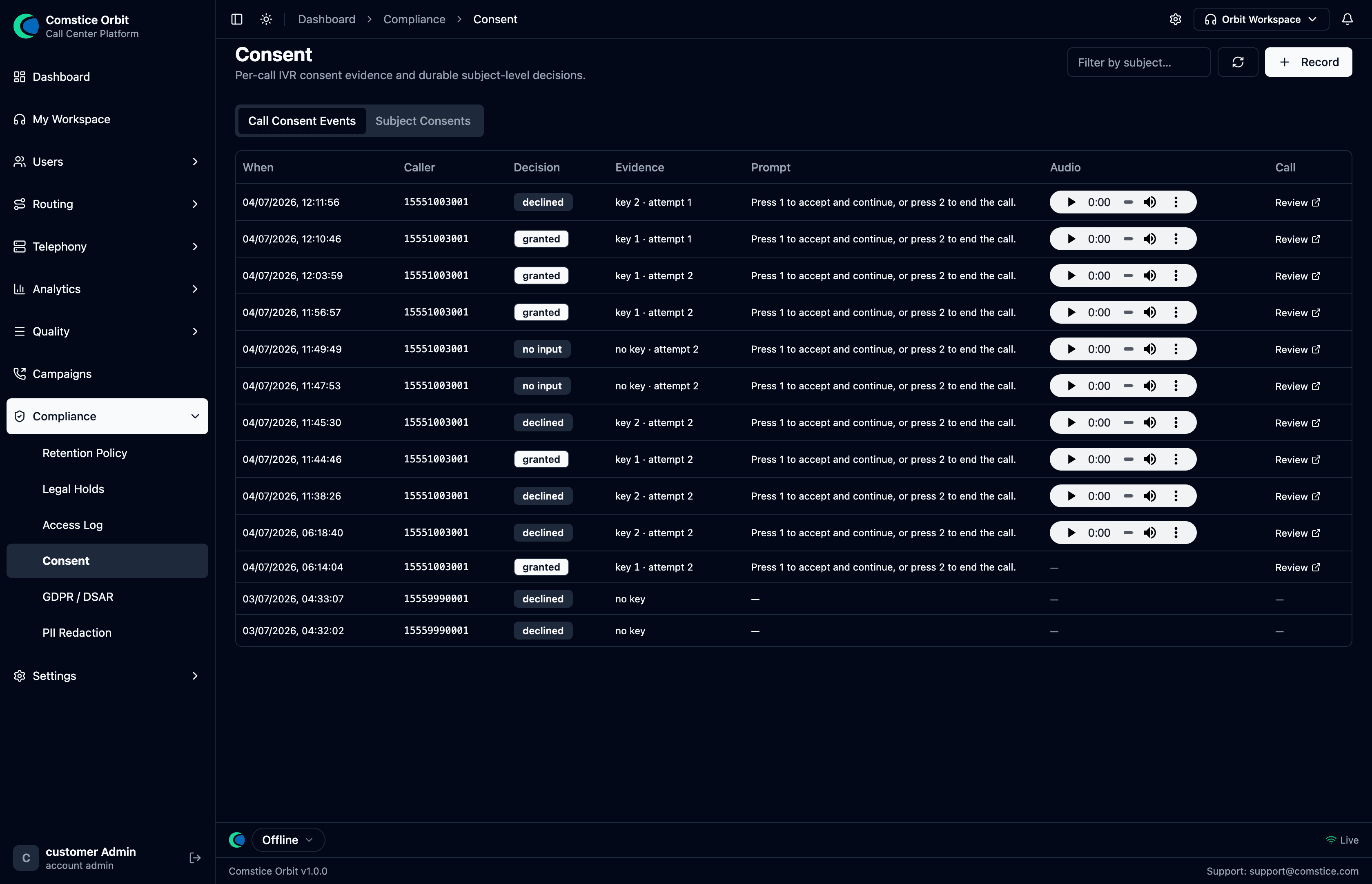
Task: Expand the Users menu
Action: pos(107,162)
